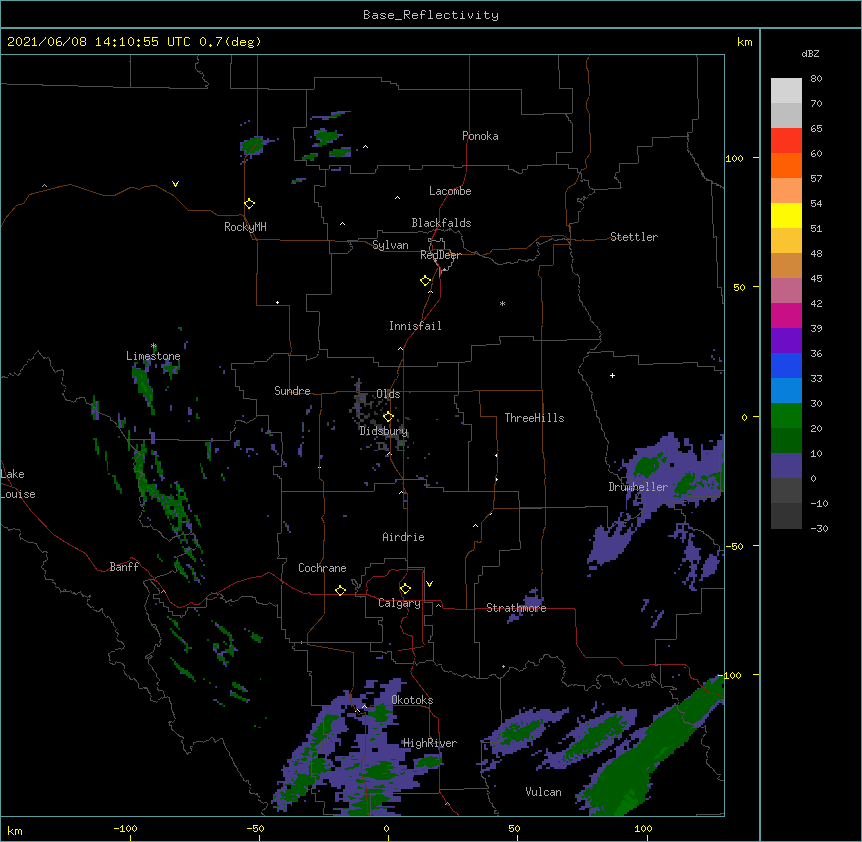Click the yellow diamond marker between Olds and Didsbury
Screen dimensions: 862x842
pos(388,416)
